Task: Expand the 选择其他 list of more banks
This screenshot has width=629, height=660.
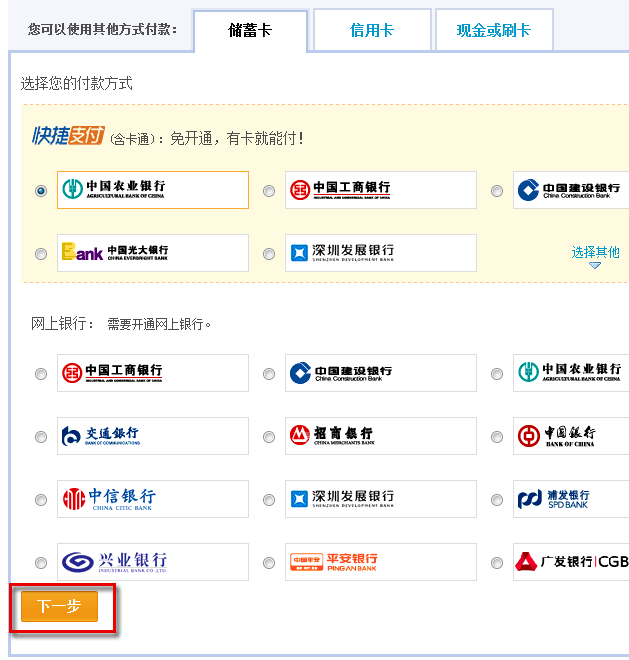Action: click(595, 253)
